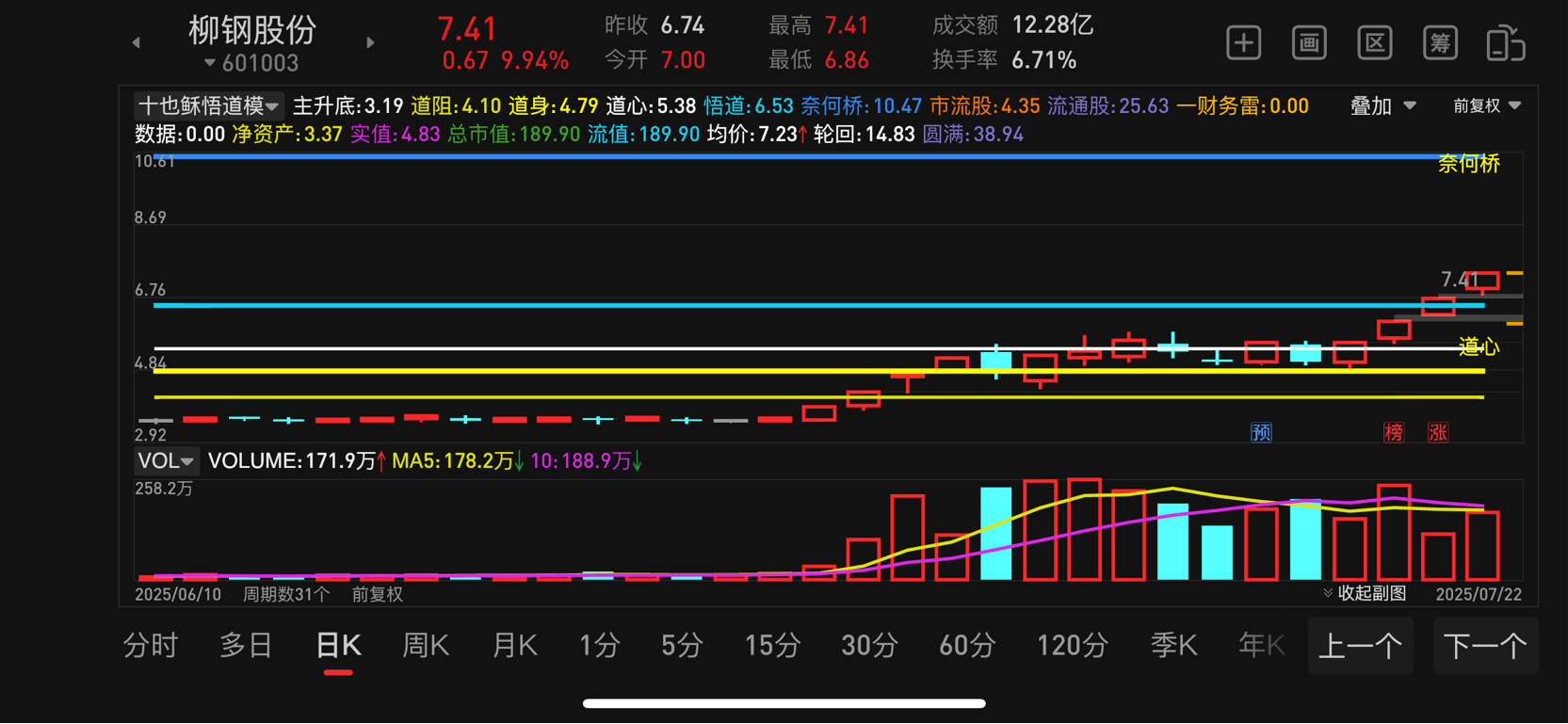Open the 叠加 overlay dropdown
Image resolution: width=1568 pixels, height=724 pixels.
[x=1382, y=106]
